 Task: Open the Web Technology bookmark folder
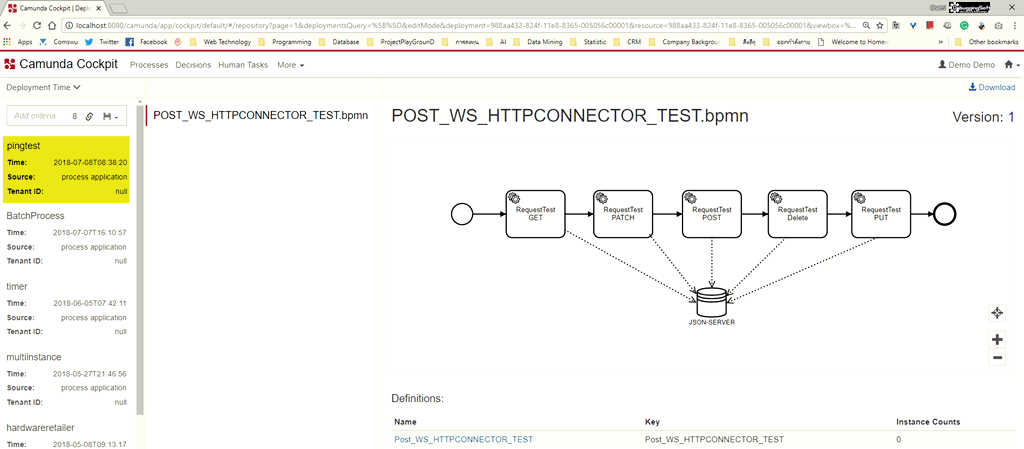tap(222, 41)
